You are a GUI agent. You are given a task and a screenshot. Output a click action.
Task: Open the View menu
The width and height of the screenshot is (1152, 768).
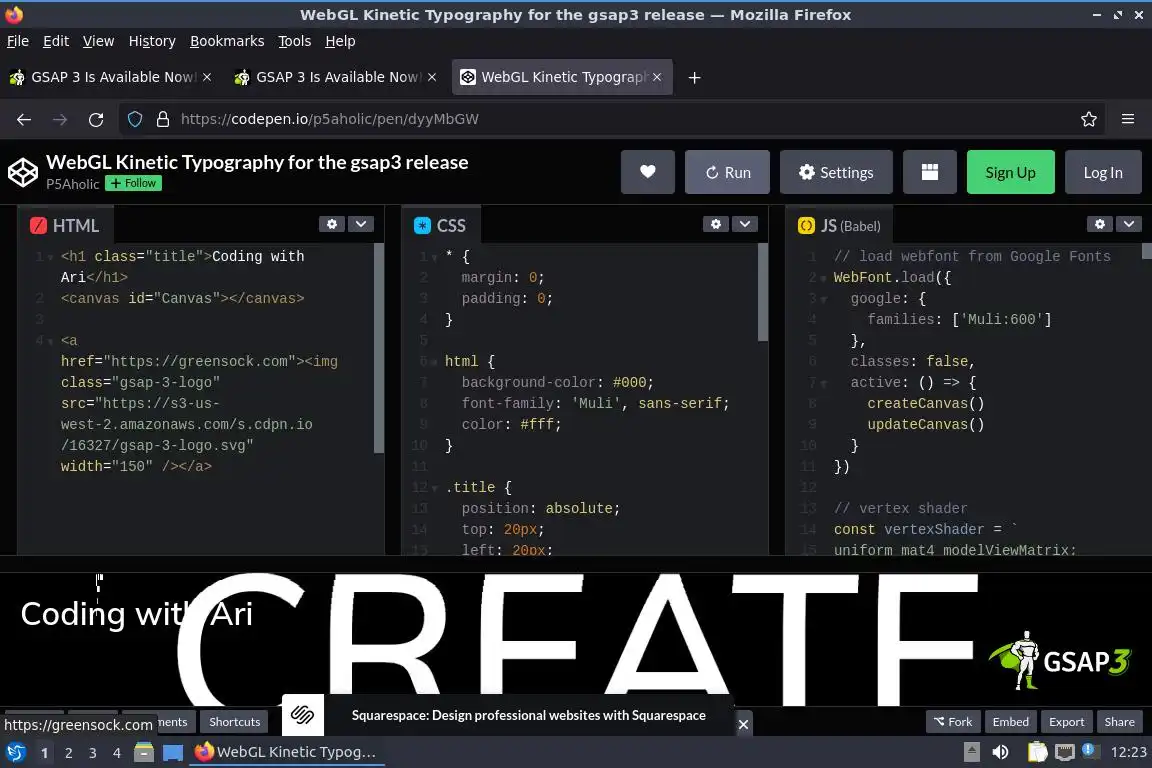tap(98, 41)
